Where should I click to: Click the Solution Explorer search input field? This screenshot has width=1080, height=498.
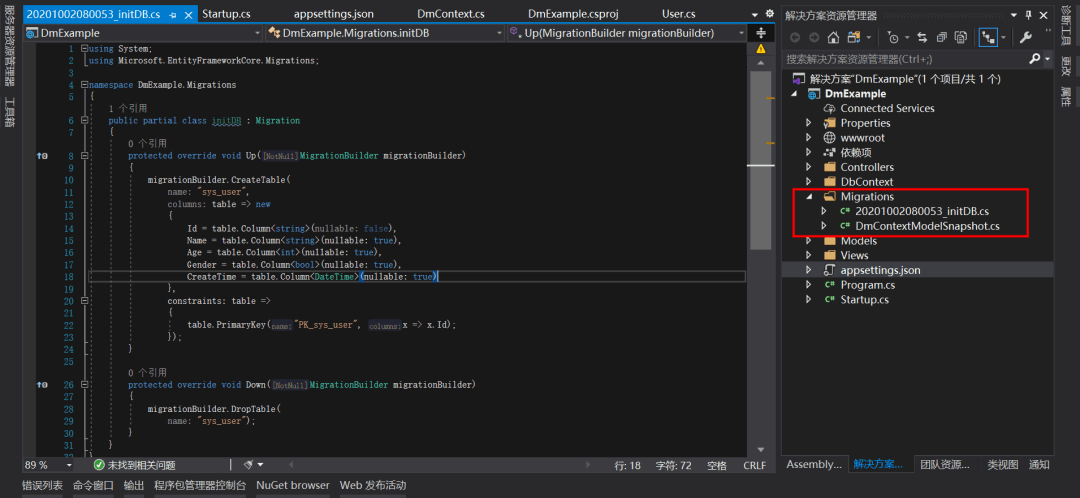point(900,59)
